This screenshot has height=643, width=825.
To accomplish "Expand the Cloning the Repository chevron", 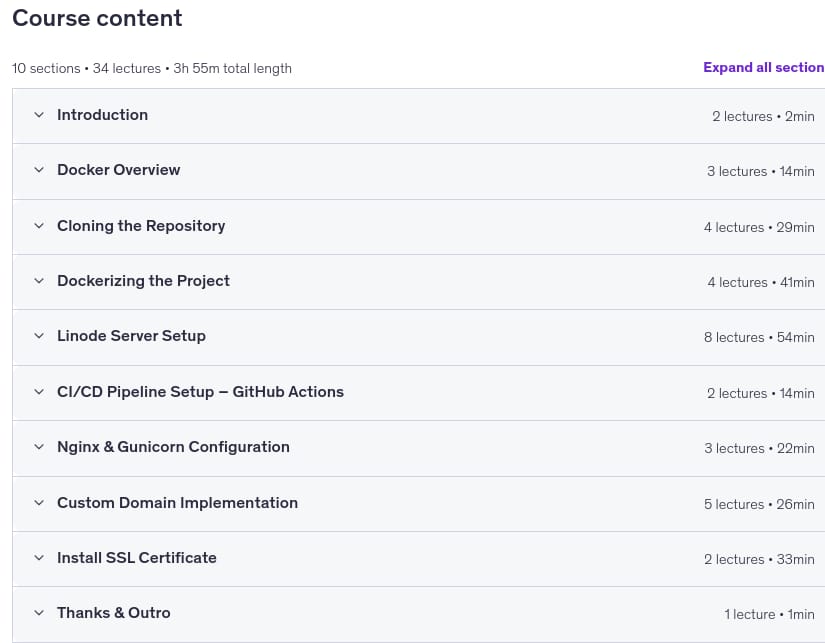I will coord(39,226).
